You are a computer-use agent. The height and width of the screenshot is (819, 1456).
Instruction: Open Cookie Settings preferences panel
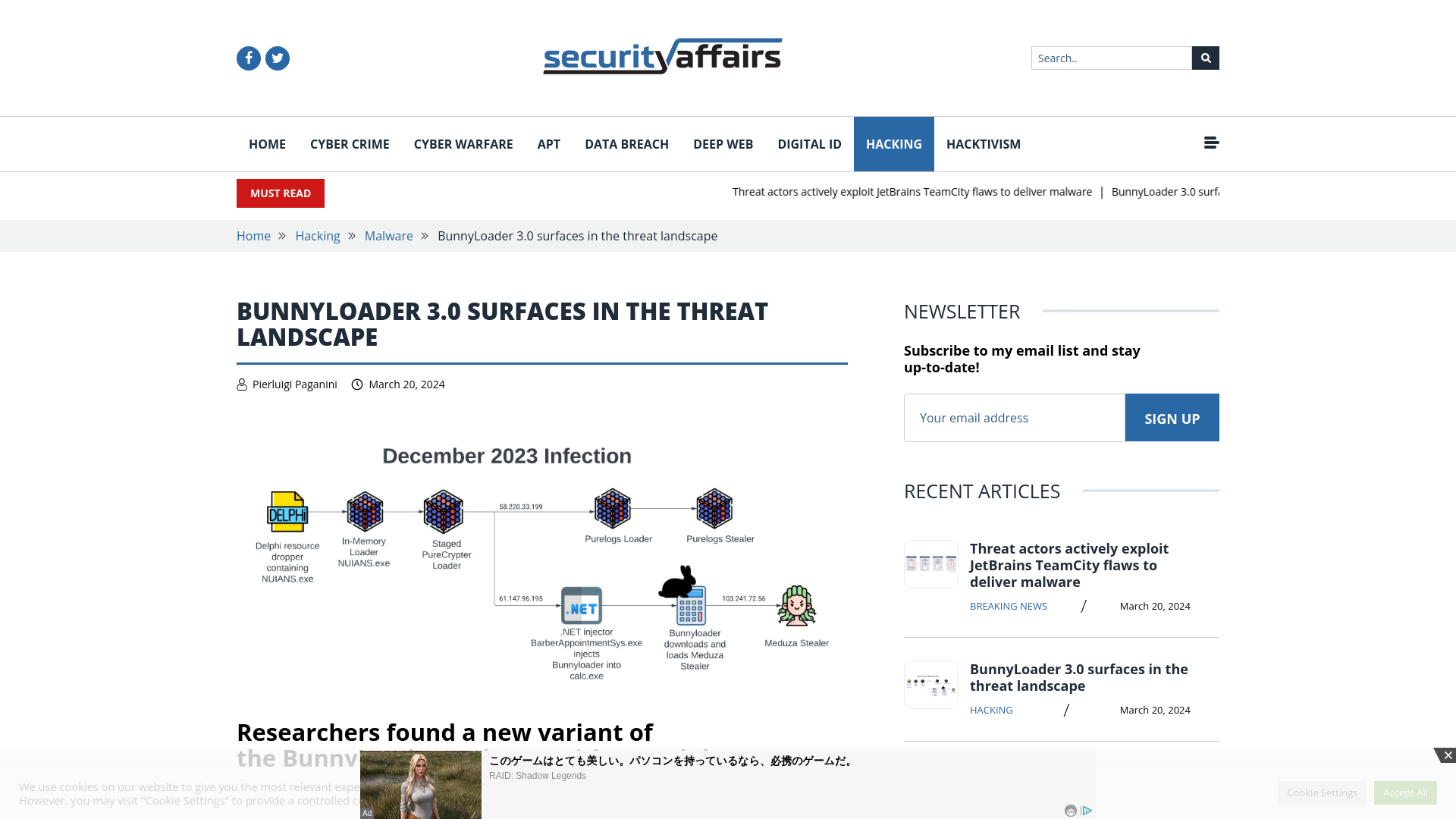coord(1322,792)
